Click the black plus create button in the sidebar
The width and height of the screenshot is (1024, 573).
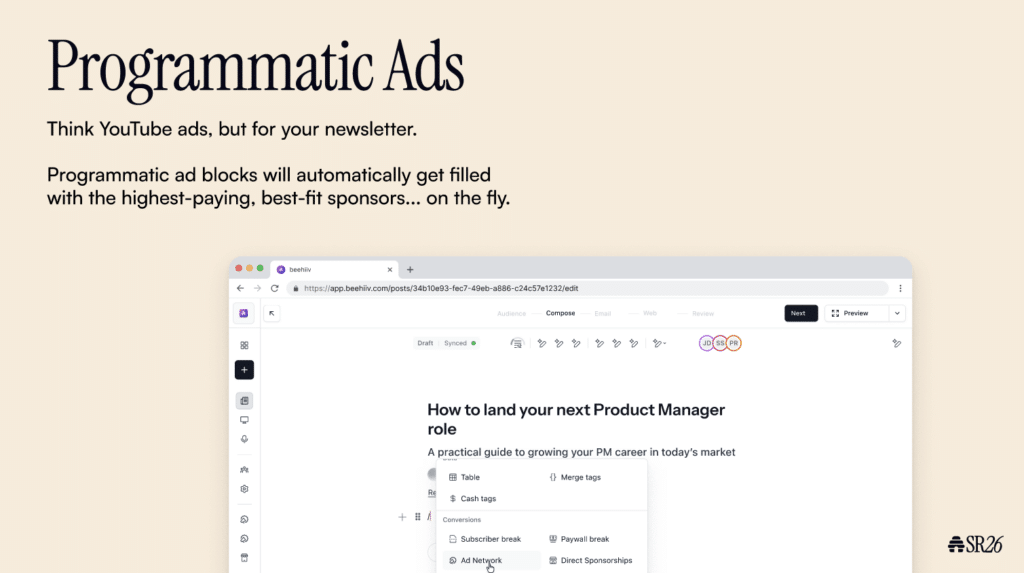coord(244,370)
